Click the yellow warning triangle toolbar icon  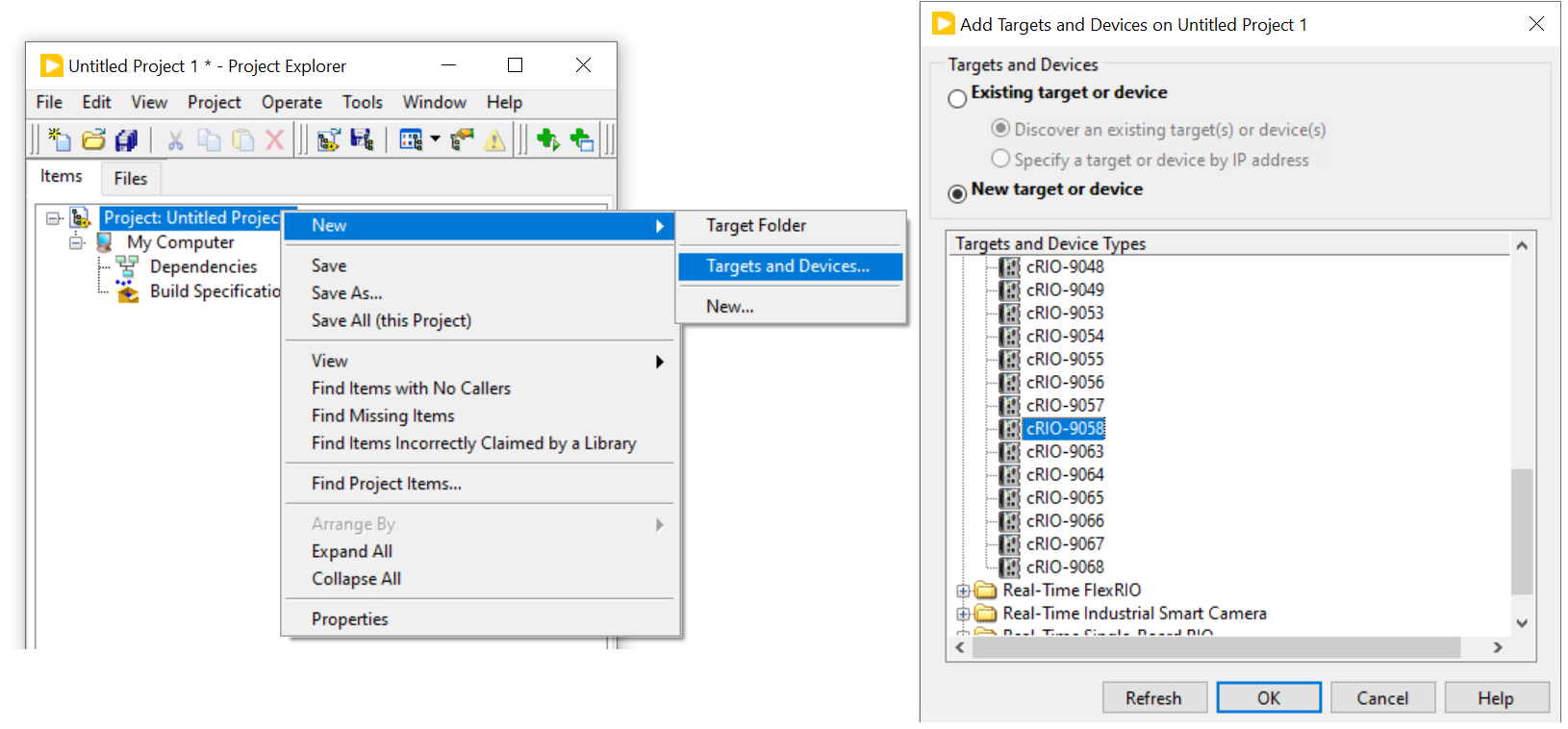494,141
